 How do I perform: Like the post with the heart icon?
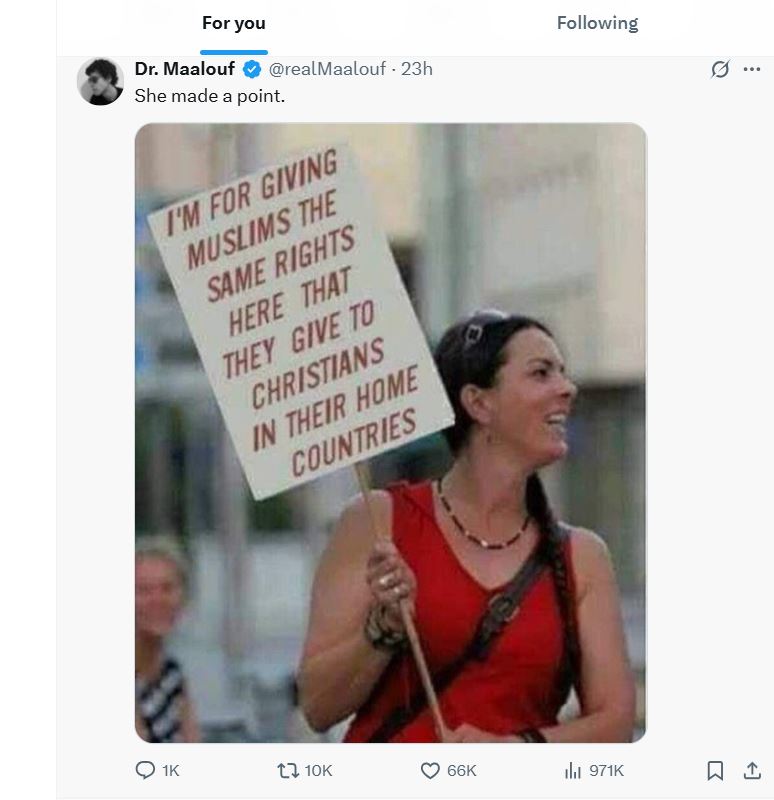click(x=430, y=770)
